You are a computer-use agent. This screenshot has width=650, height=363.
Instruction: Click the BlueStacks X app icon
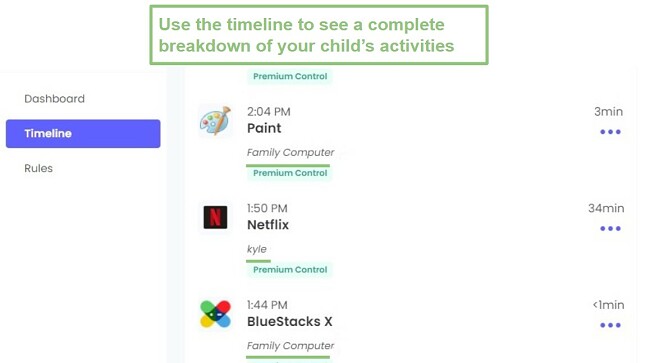[215, 314]
